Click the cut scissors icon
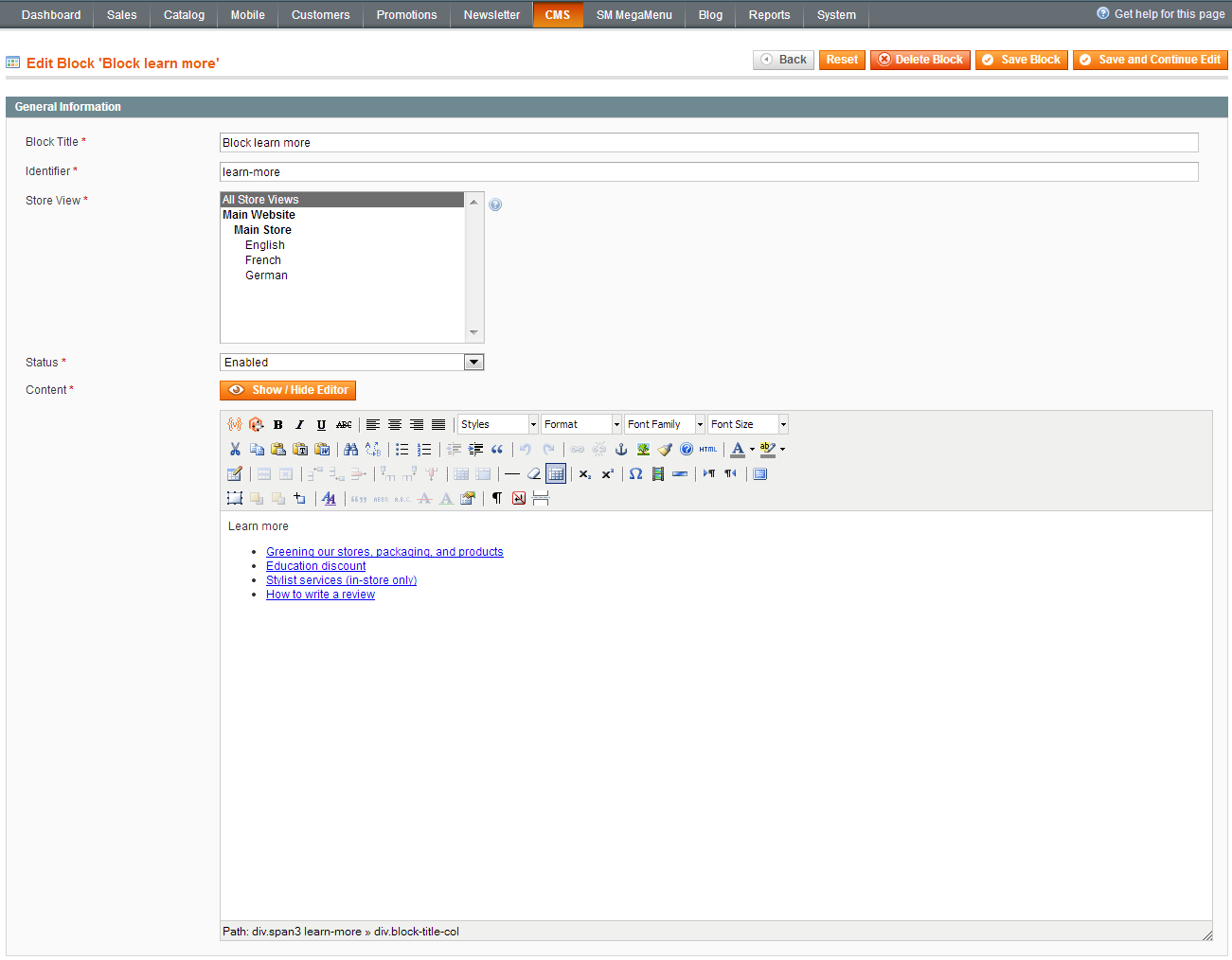The image size is (1232, 960). [235, 450]
